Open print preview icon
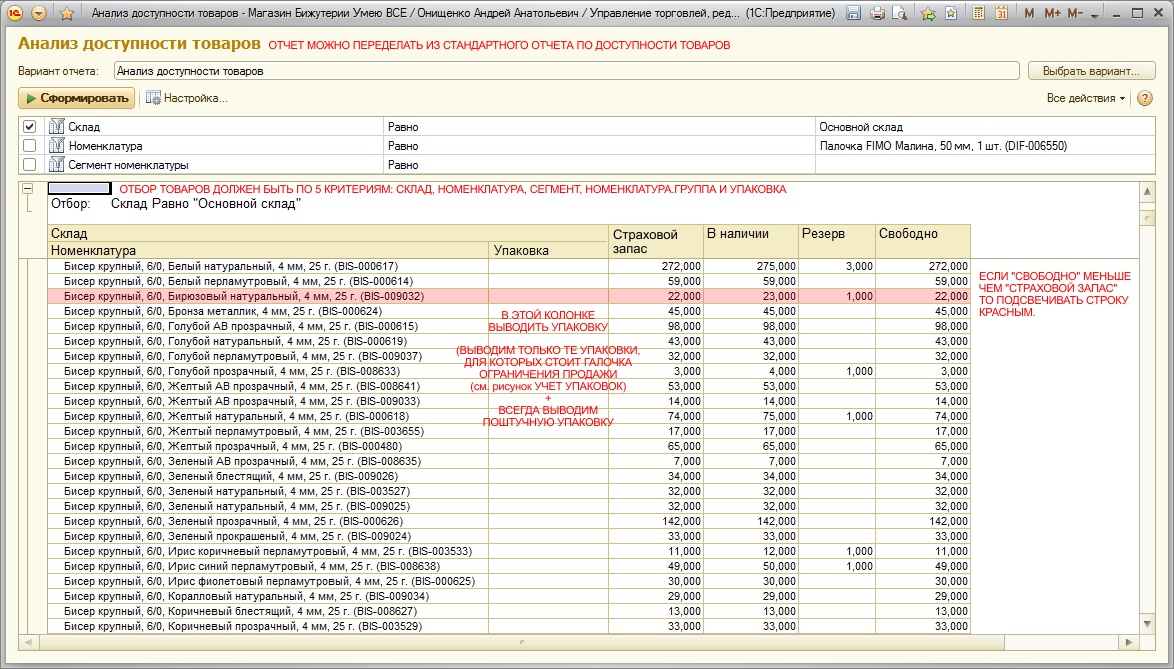The height and width of the screenshot is (669, 1174). pyautogui.click(x=899, y=14)
